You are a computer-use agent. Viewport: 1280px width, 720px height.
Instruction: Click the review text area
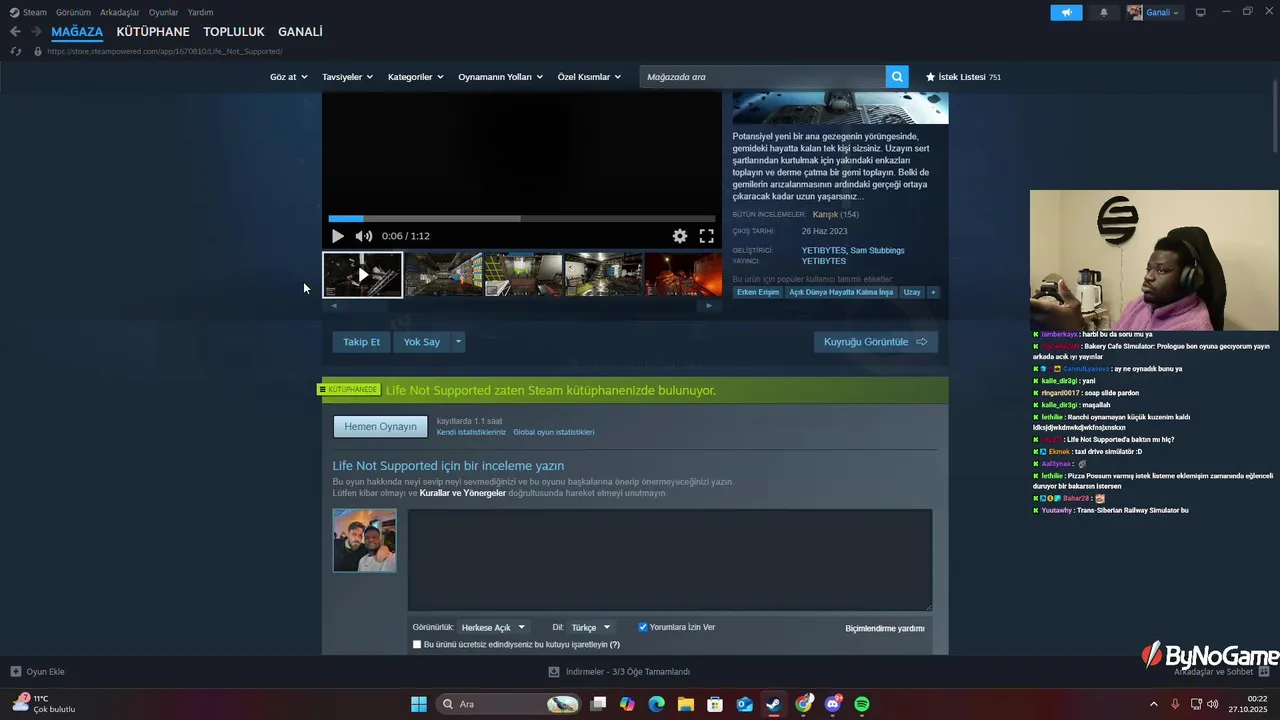click(670, 560)
